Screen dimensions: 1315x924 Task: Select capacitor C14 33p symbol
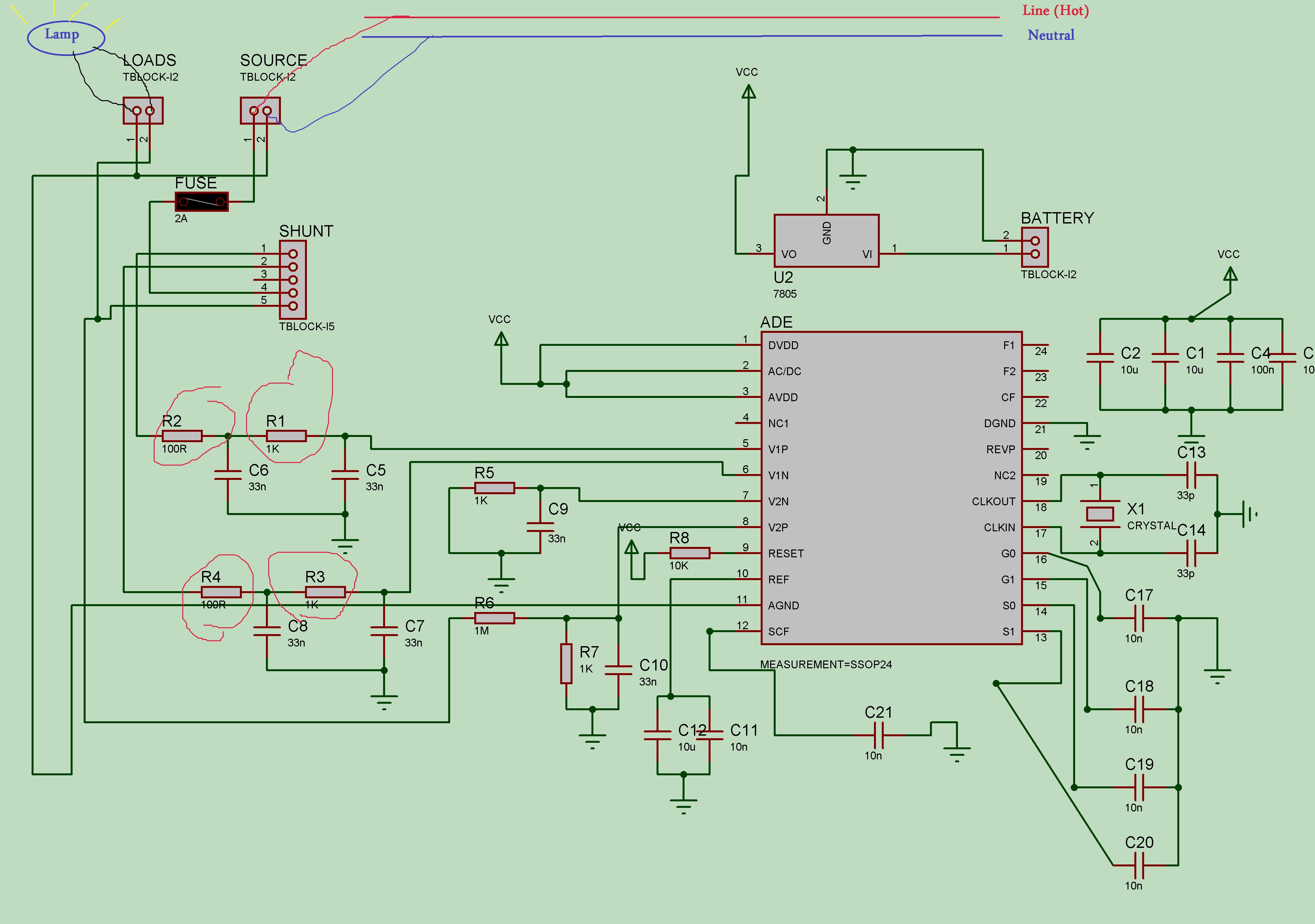pyautogui.click(x=1191, y=553)
